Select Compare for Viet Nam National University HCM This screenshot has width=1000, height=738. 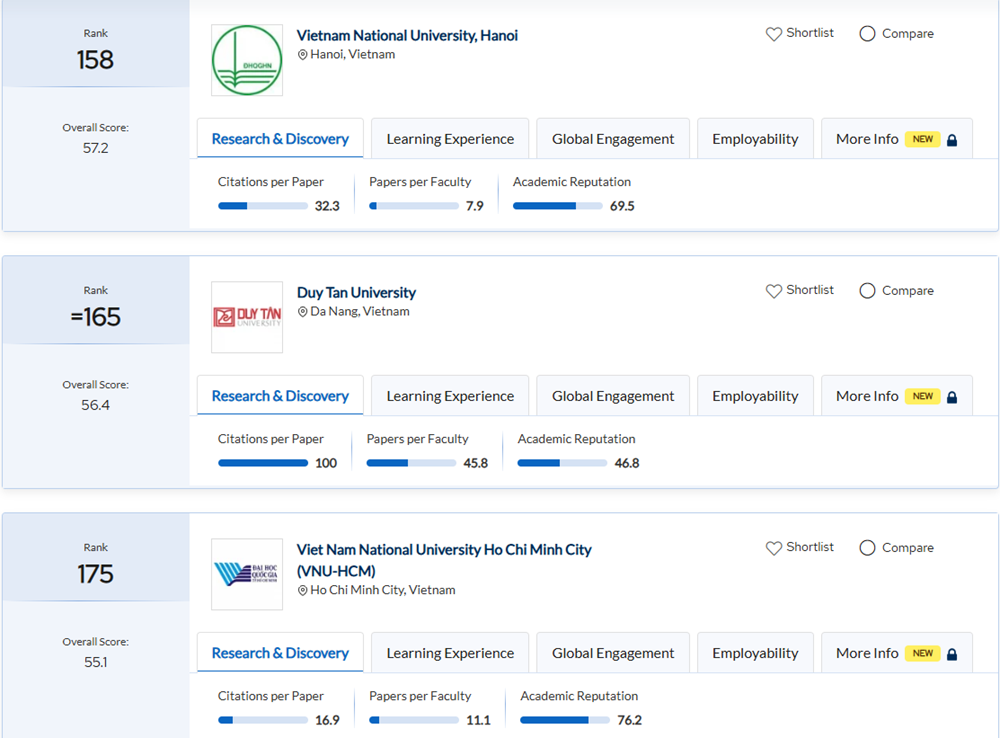tap(867, 548)
